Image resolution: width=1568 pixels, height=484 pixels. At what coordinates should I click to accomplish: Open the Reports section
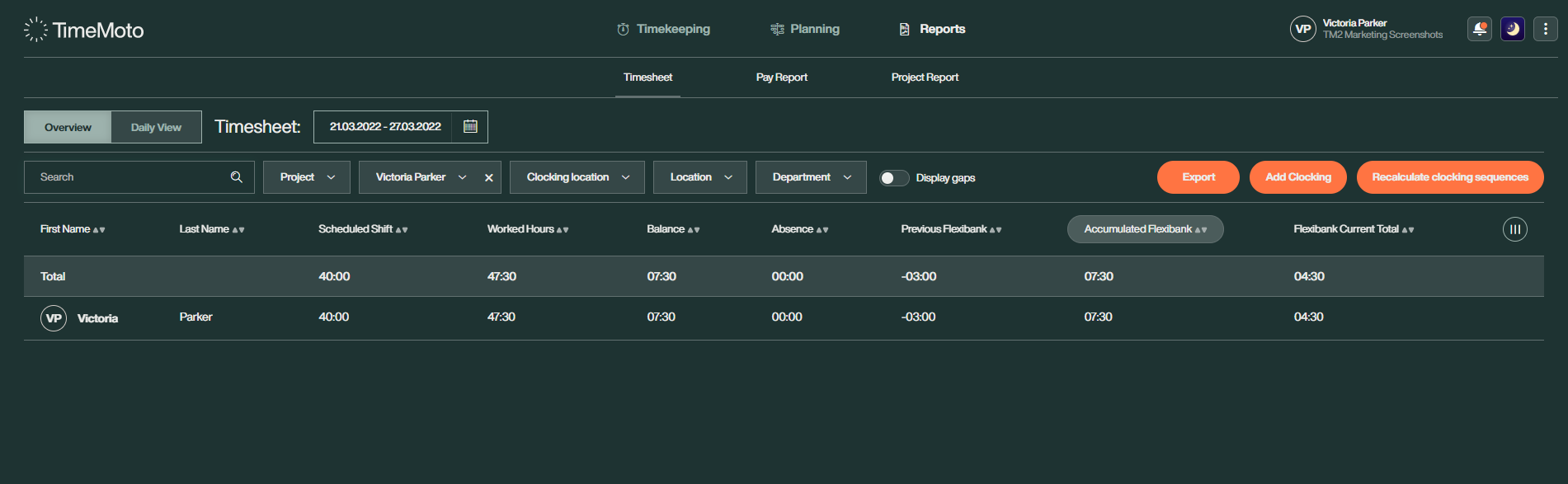pos(932,29)
